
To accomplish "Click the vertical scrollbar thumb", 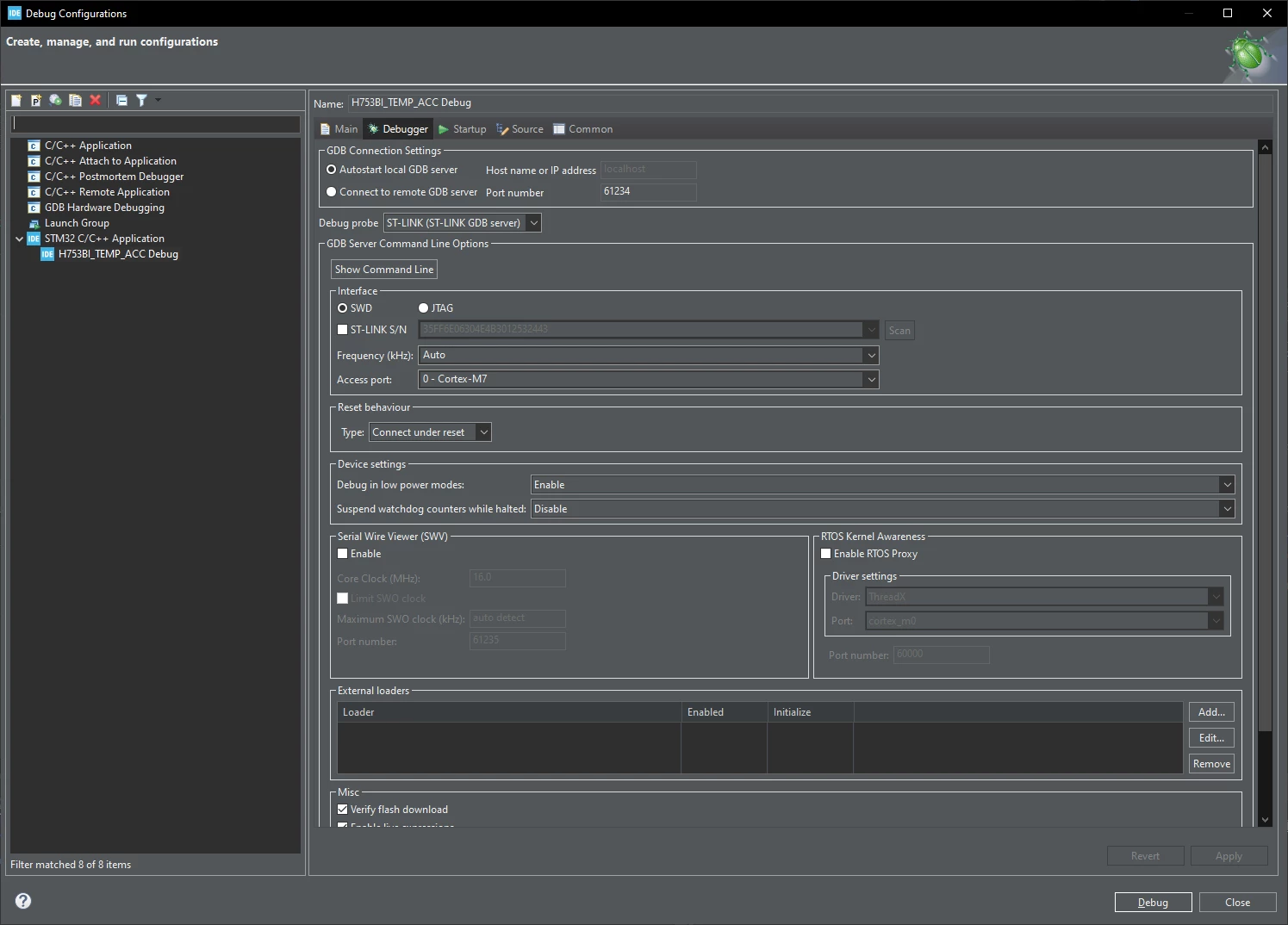I will (1265, 443).
